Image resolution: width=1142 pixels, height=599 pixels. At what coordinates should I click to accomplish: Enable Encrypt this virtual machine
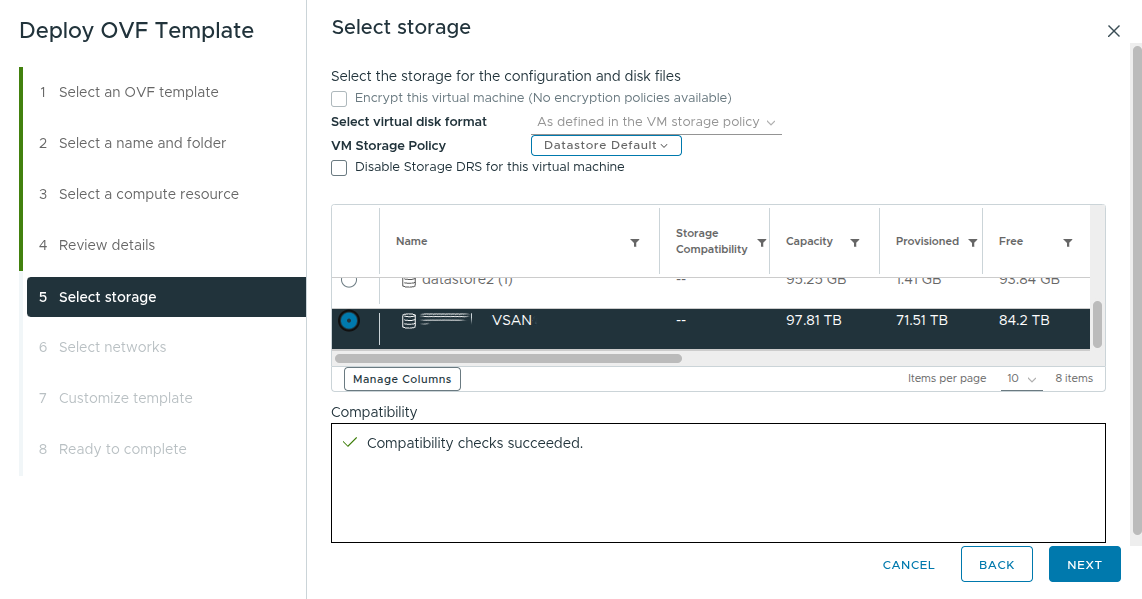coord(338,98)
